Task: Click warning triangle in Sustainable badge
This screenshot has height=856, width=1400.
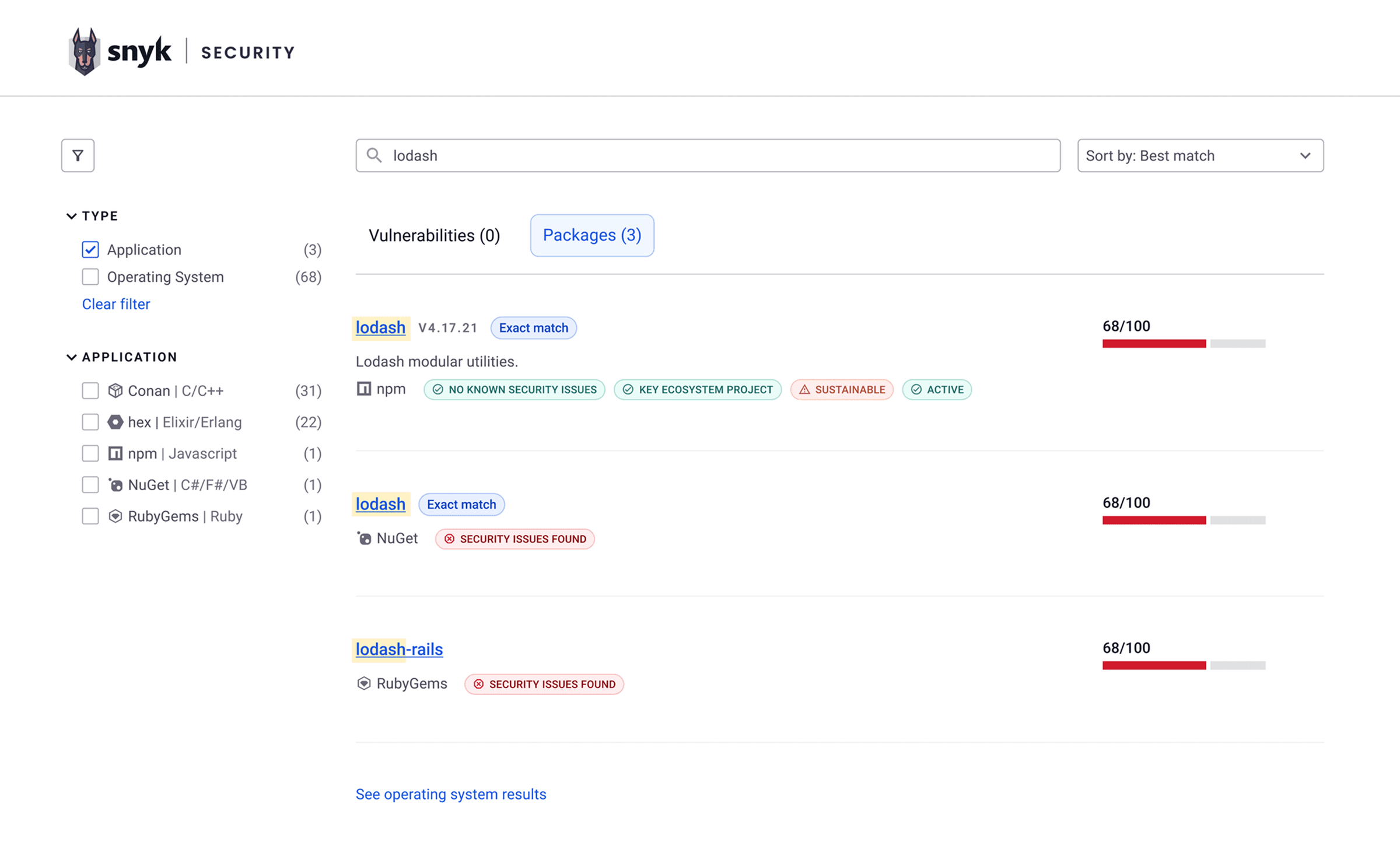Action: (x=804, y=390)
